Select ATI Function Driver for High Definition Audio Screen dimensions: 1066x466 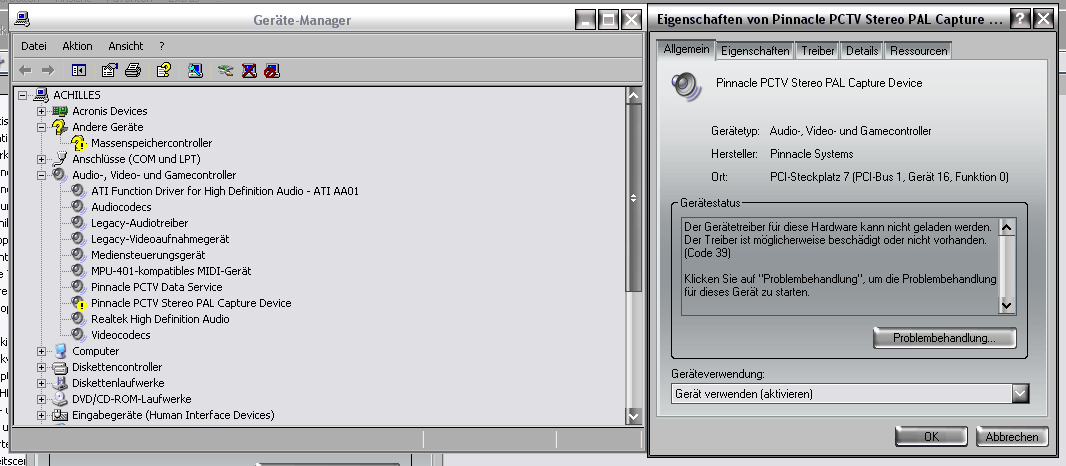pos(225,191)
